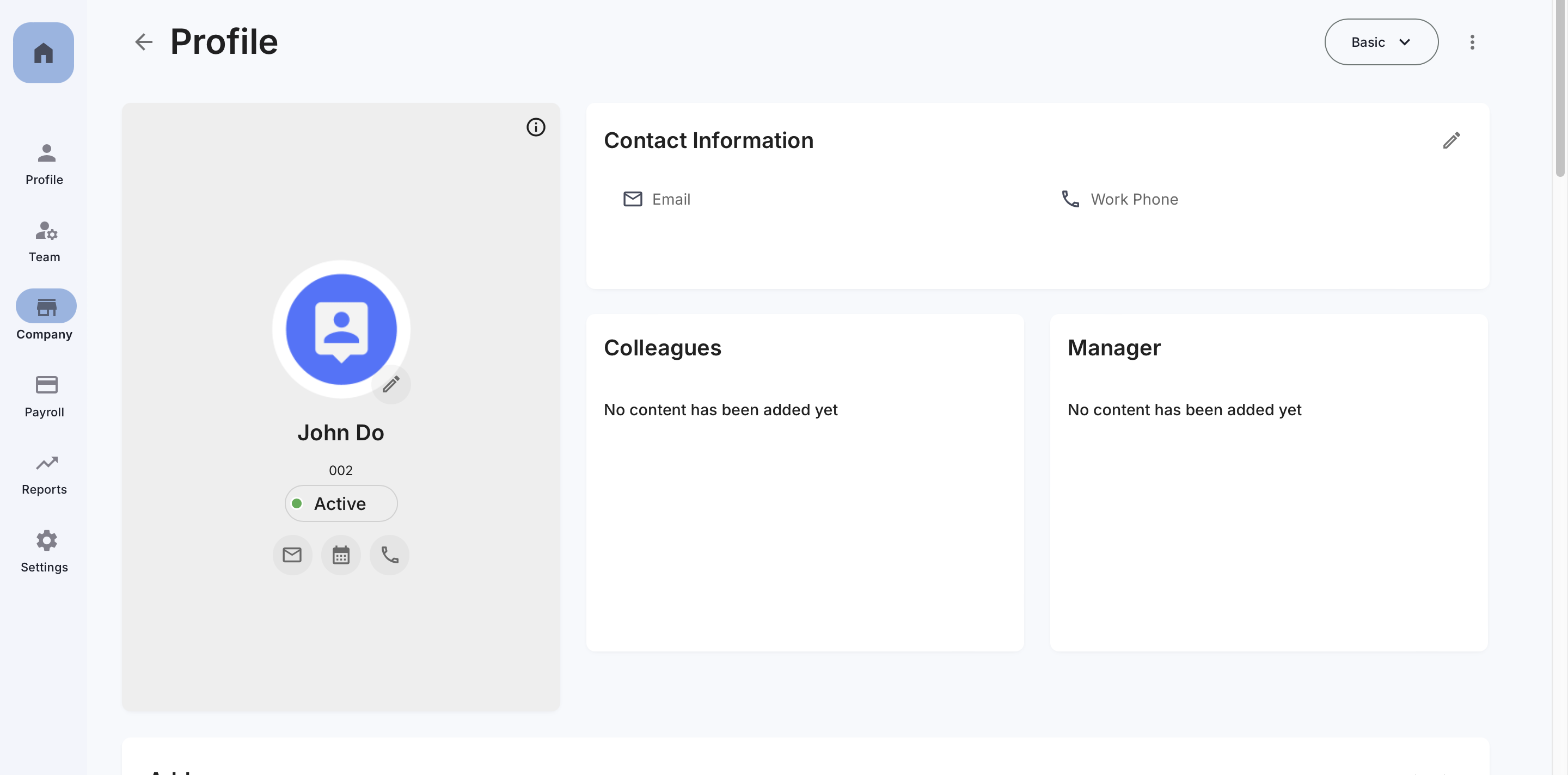Edit the profile picture with pencil icon
This screenshot has height=775, width=1568.
click(x=391, y=384)
